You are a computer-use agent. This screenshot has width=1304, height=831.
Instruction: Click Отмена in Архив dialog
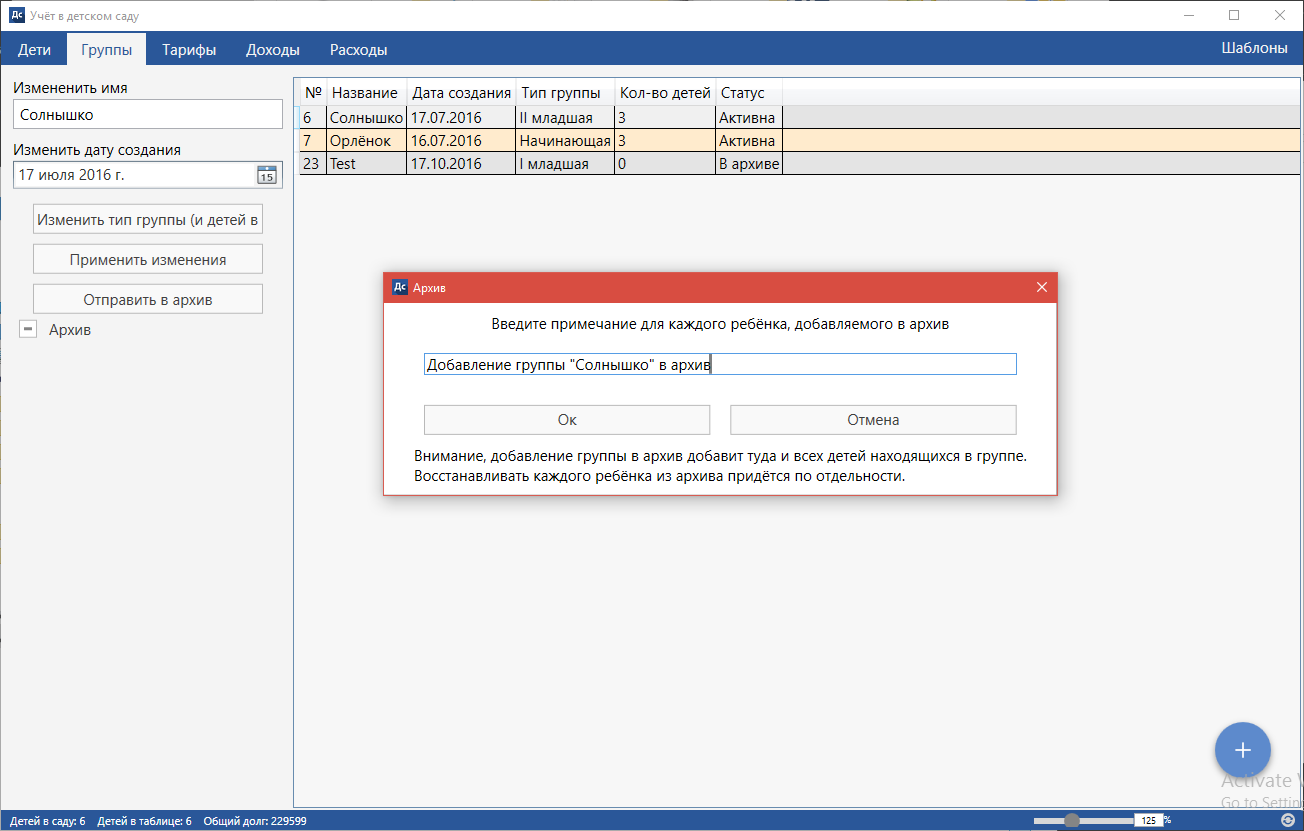(873, 420)
